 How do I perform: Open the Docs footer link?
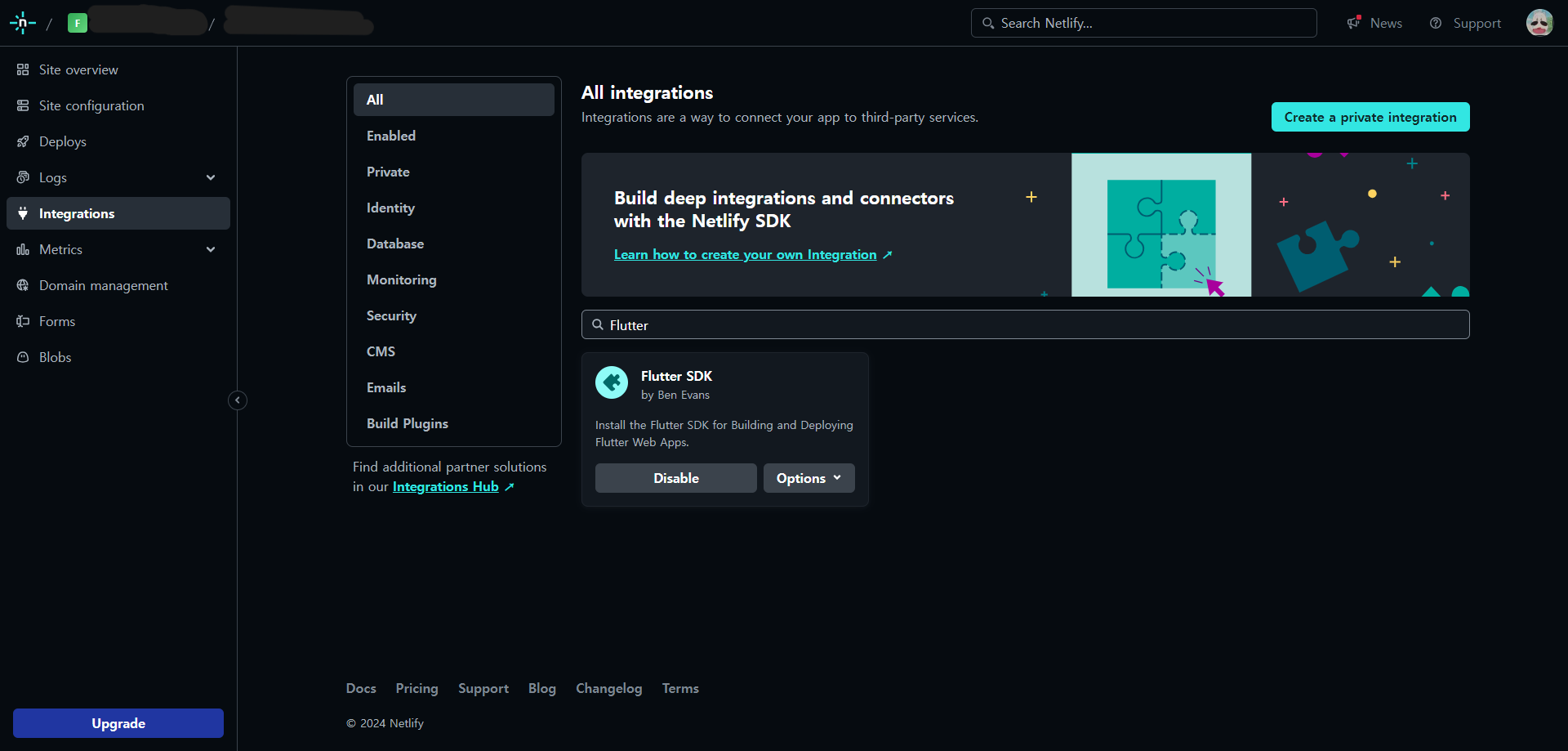[x=361, y=689]
